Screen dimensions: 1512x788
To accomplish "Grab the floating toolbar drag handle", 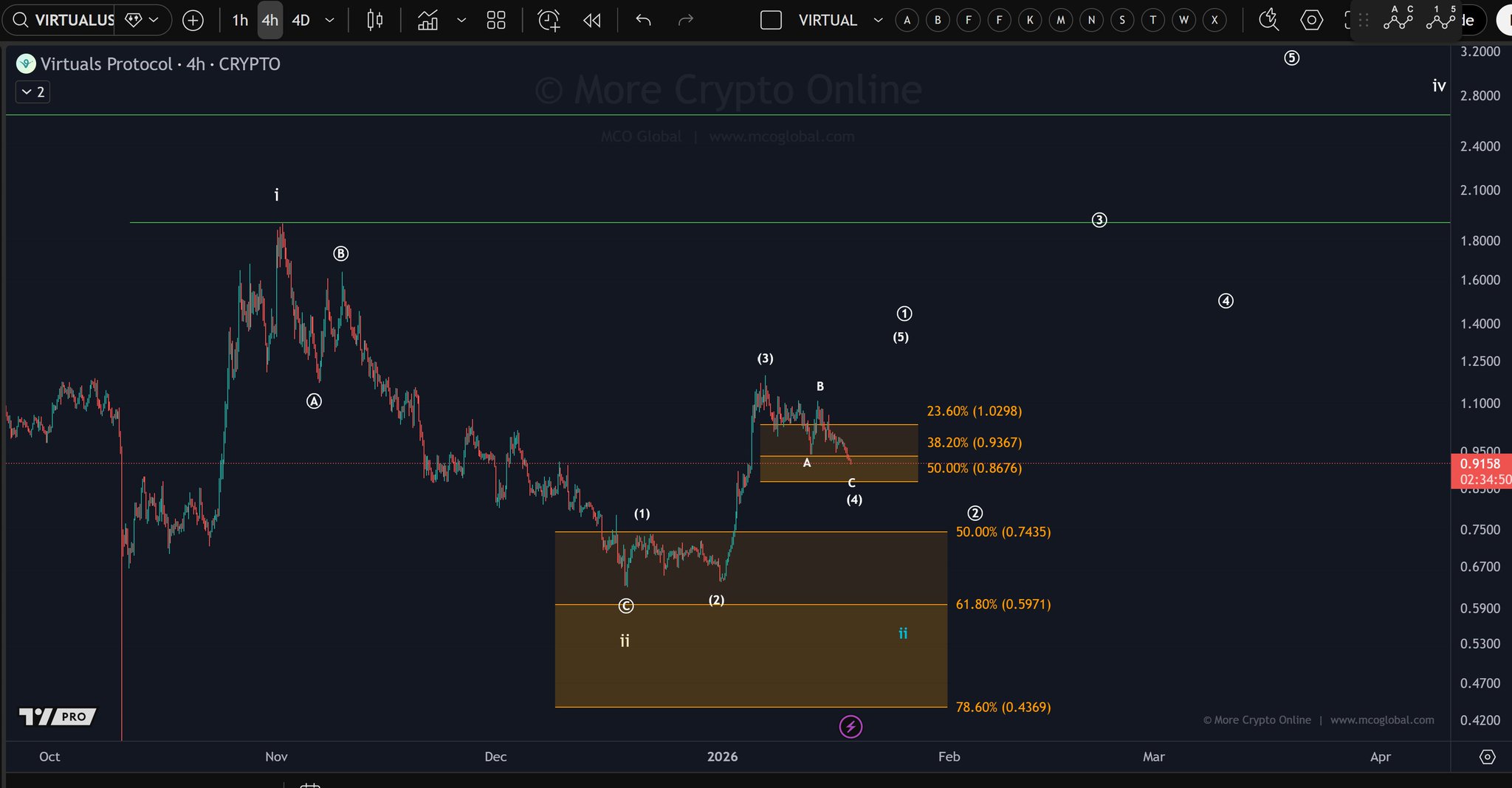I will tap(1363, 21).
